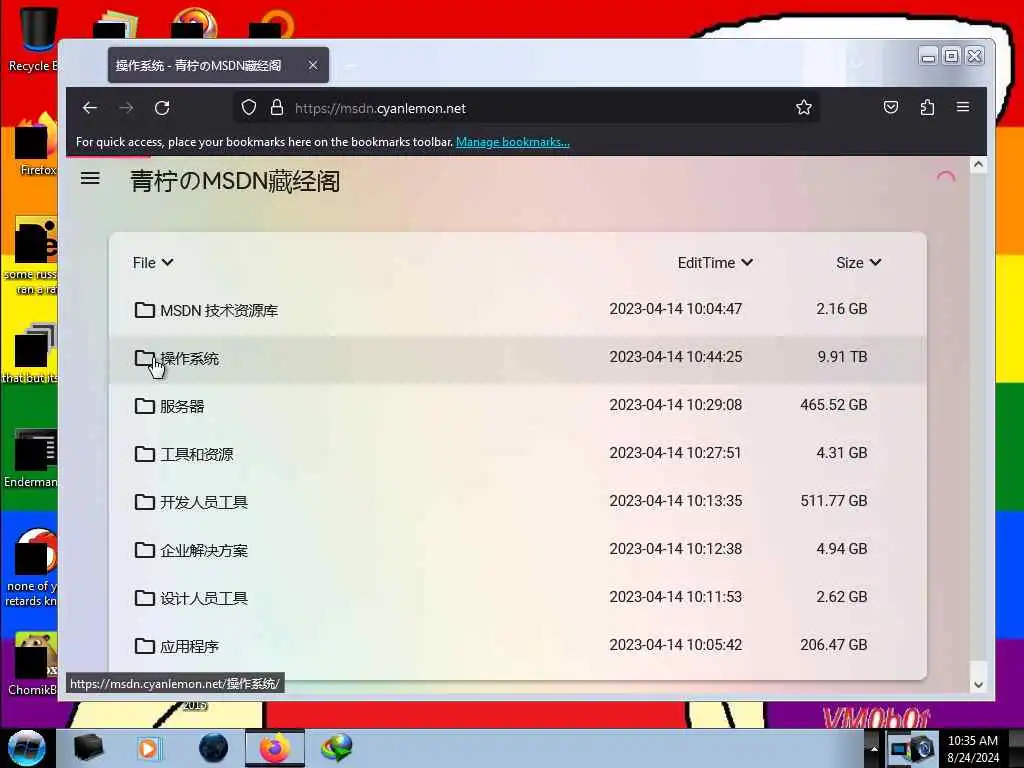
Task: Click the dark sphere taskbar icon
Action: [213, 748]
